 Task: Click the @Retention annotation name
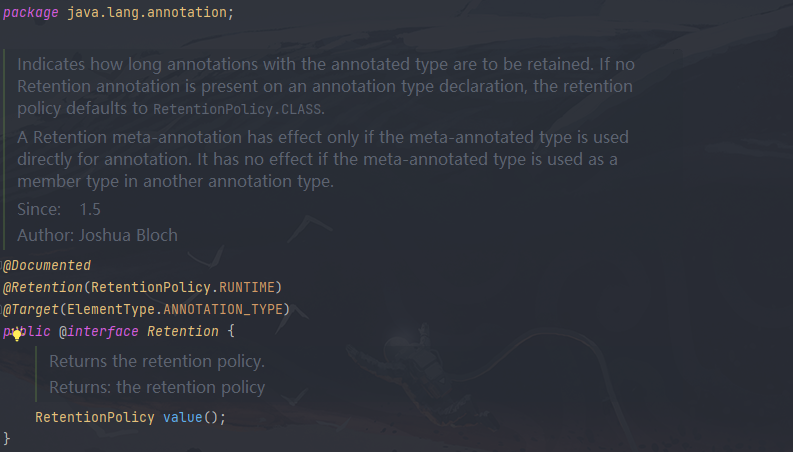pos(43,287)
